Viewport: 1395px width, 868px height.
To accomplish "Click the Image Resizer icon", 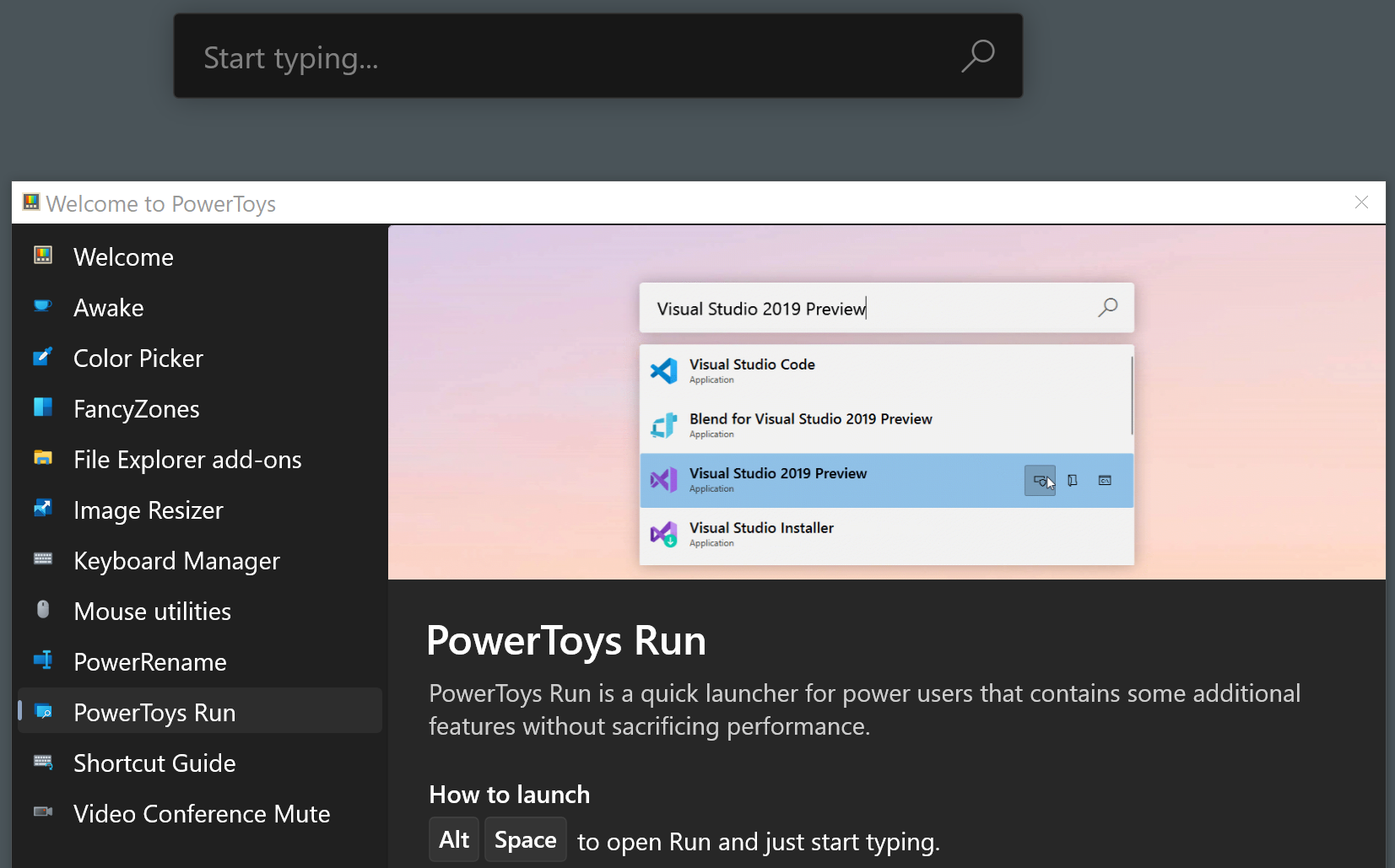I will click(43, 508).
